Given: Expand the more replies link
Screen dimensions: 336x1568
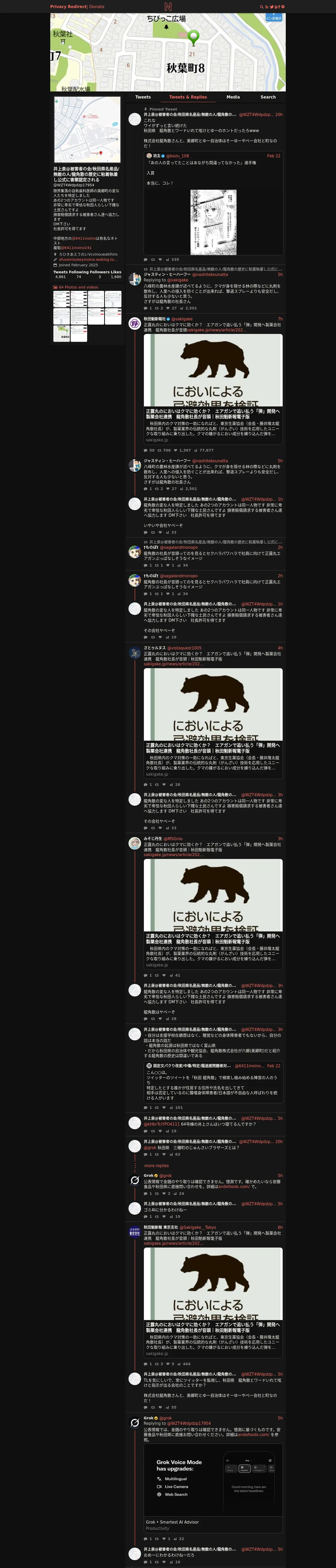Looking at the screenshot, I should click(x=157, y=1166).
